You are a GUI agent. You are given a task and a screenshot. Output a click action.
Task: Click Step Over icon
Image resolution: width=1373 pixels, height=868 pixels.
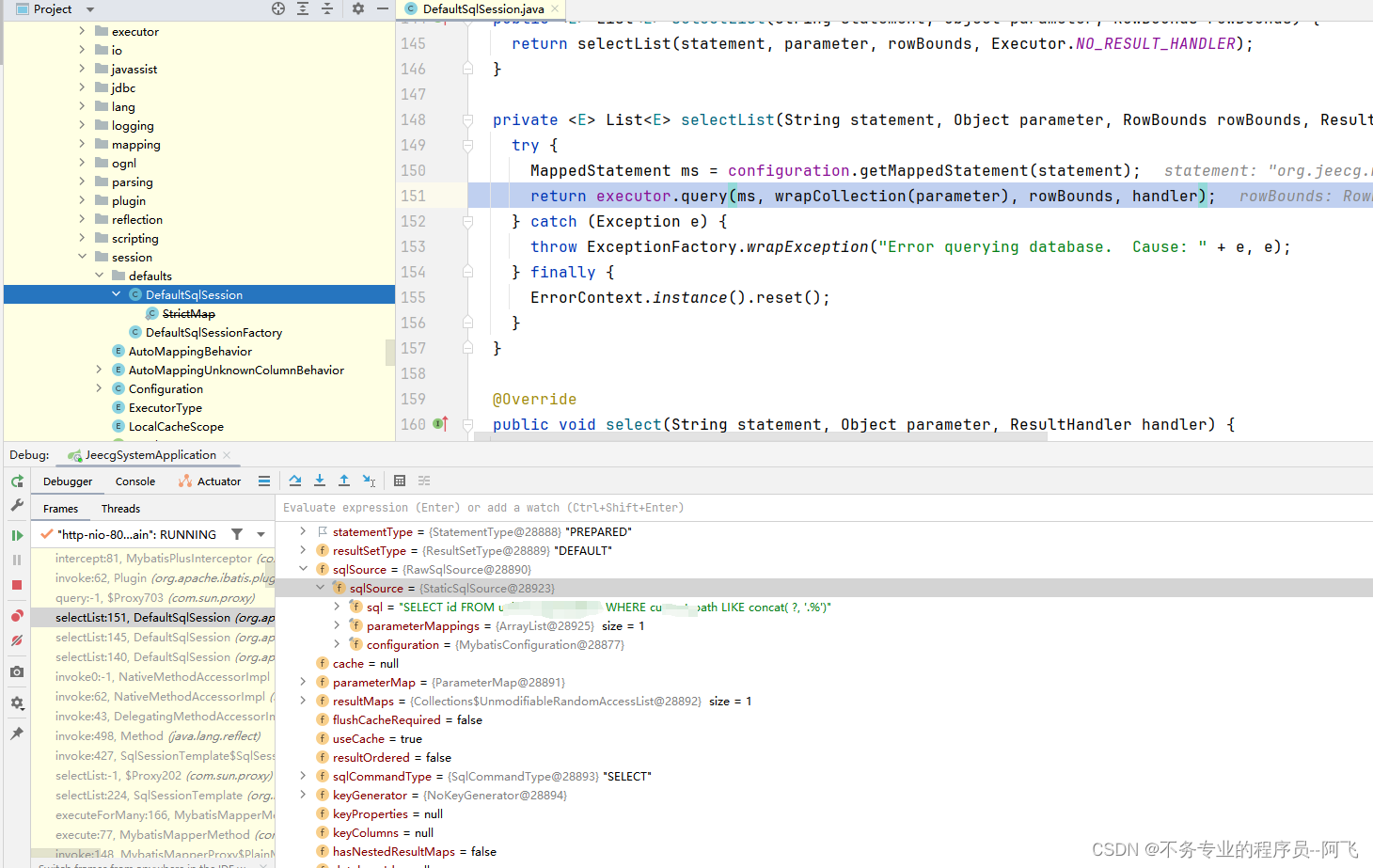295,481
